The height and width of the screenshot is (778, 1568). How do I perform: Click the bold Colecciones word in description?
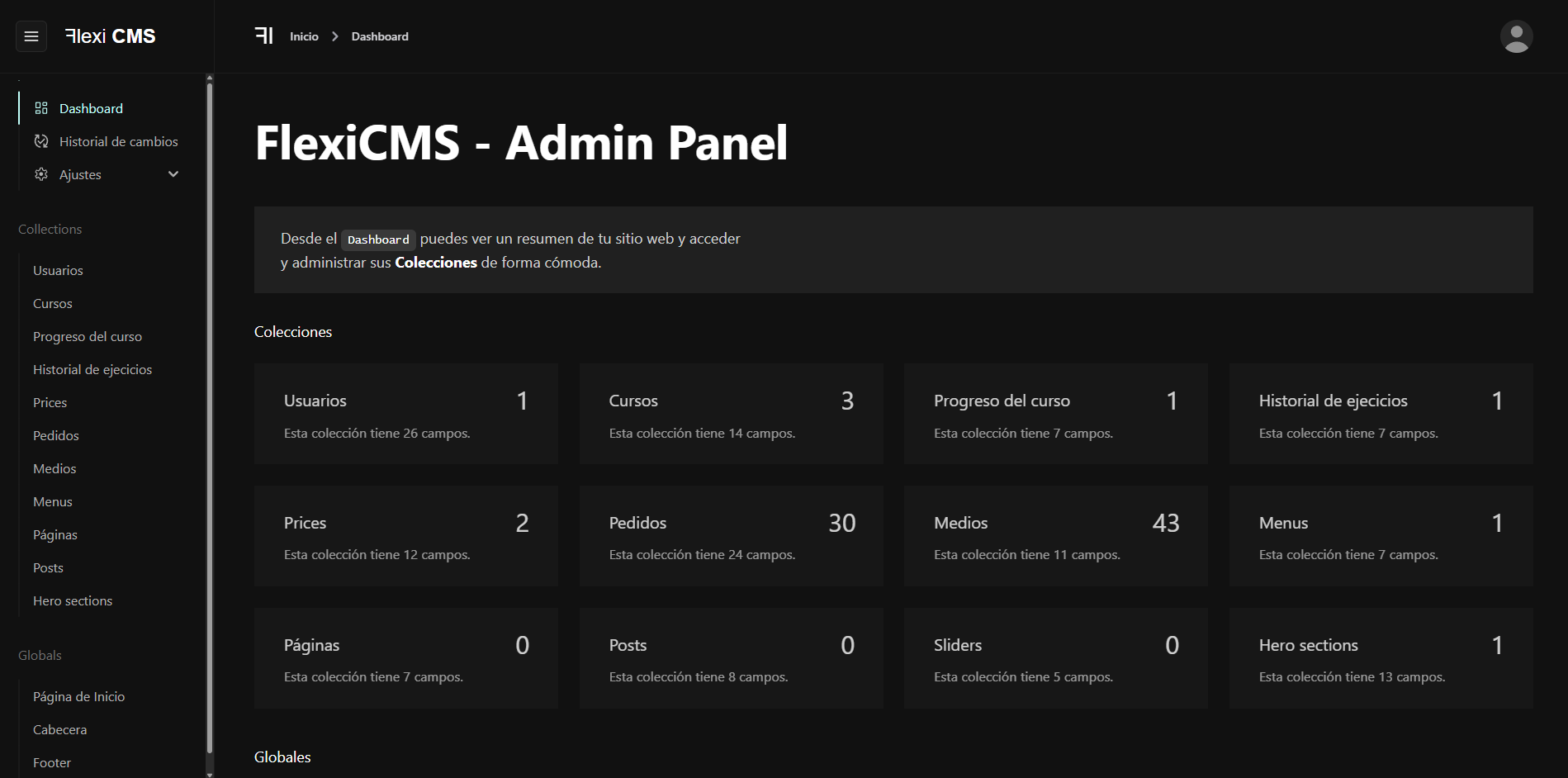(436, 263)
